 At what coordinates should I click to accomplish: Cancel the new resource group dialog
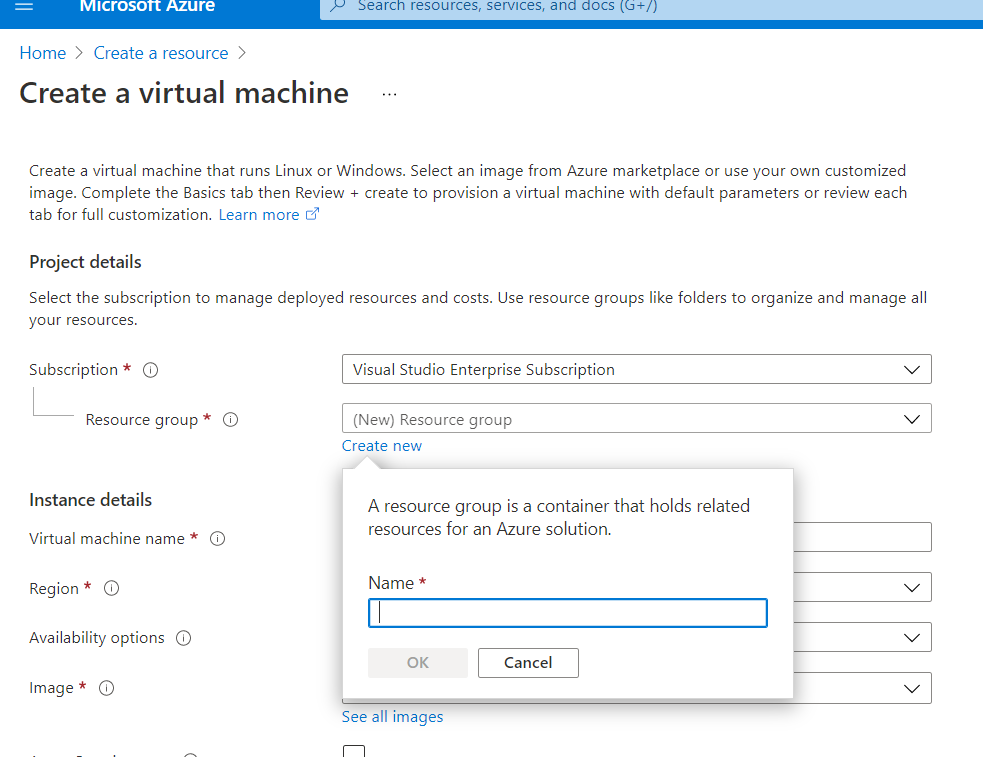tap(528, 662)
